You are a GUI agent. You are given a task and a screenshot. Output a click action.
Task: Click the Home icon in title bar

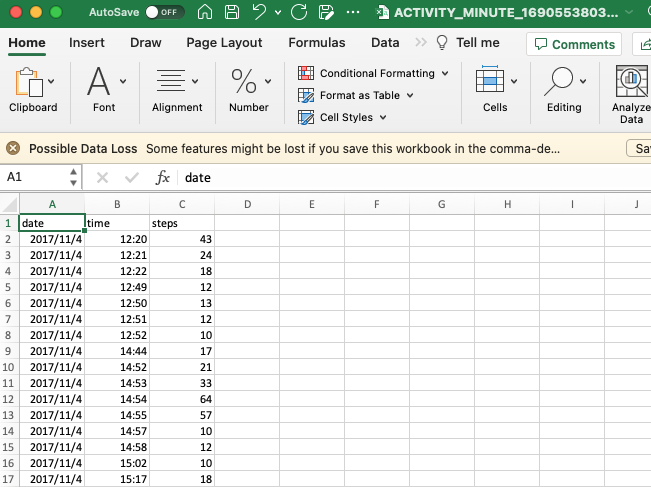pyautogui.click(x=205, y=12)
